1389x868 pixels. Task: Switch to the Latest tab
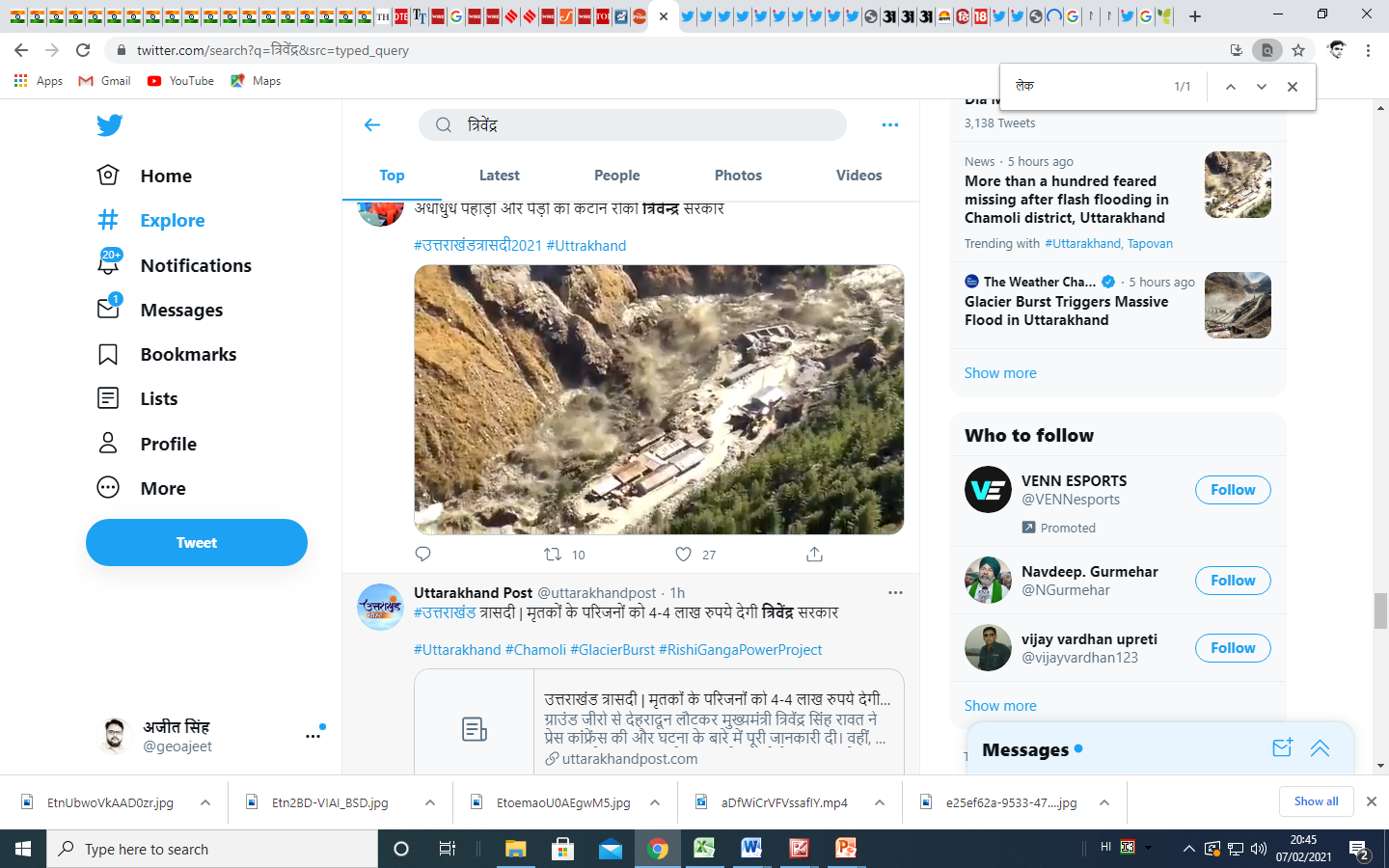click(500, 175)
